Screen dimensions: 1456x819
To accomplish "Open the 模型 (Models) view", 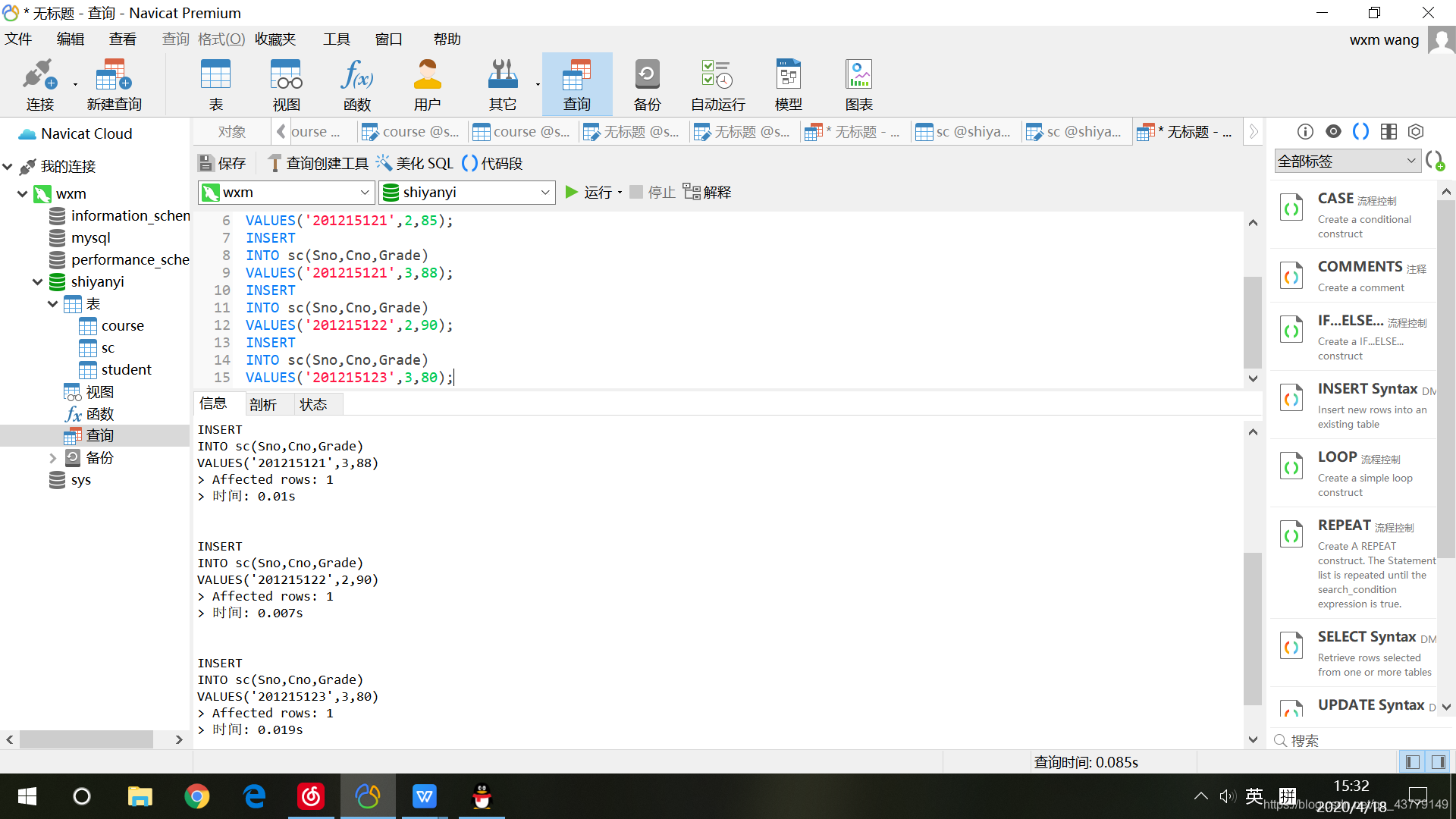I will point(788,83).
